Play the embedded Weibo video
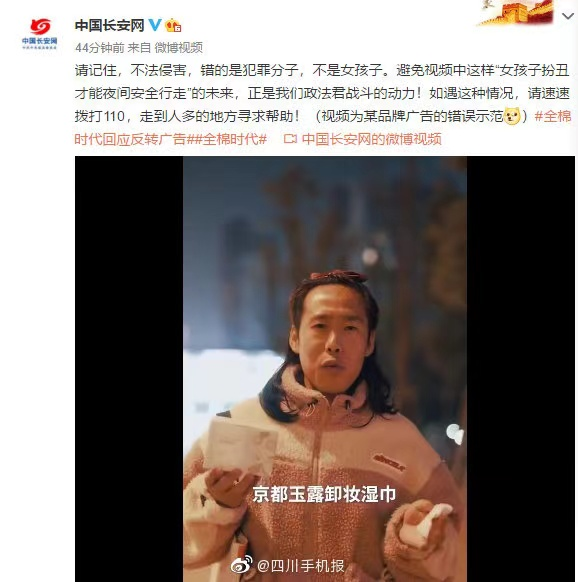The image size is (578, 582). (x=325, y=369)
